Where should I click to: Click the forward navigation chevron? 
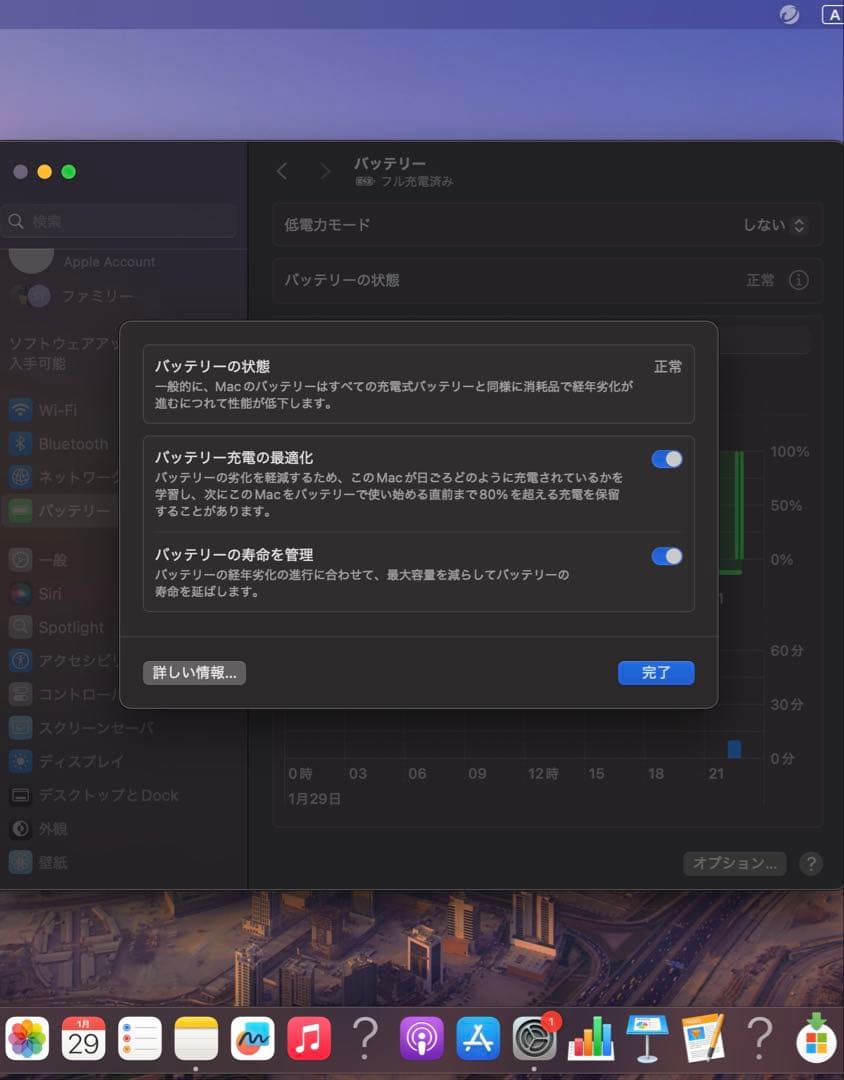click(x=325, y=171)
